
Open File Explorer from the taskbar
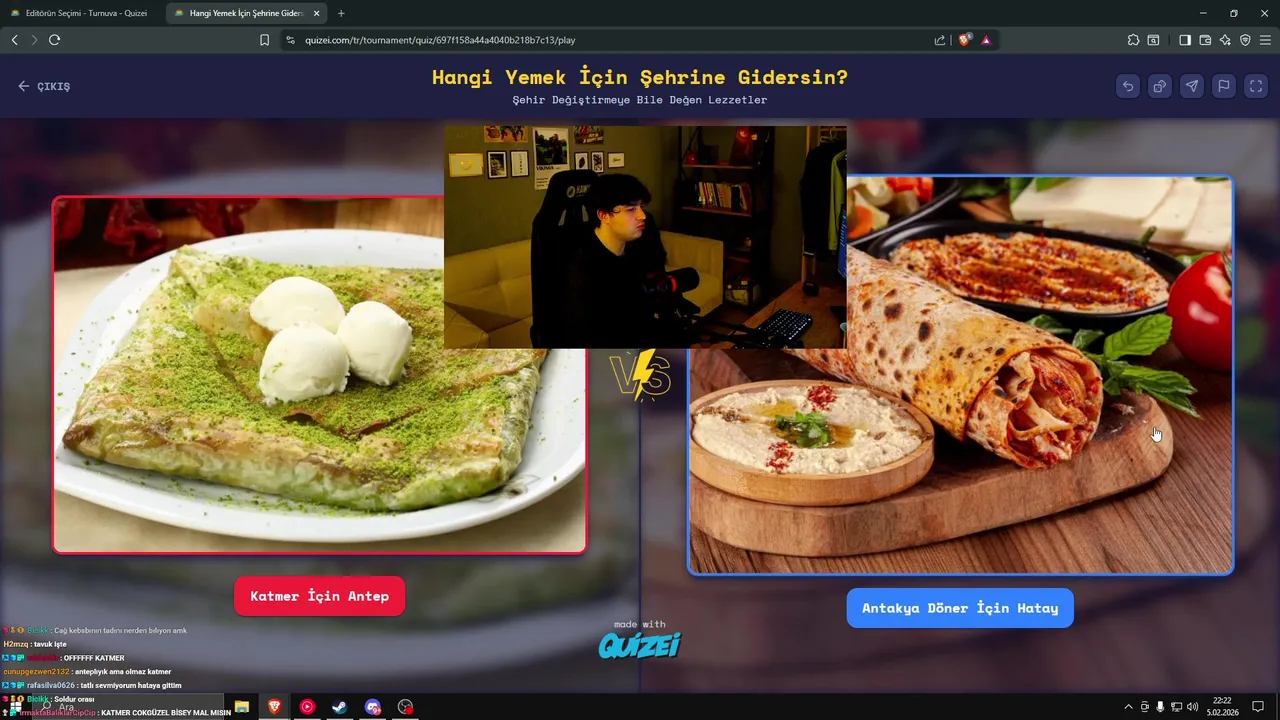click(x=241, y=707)
